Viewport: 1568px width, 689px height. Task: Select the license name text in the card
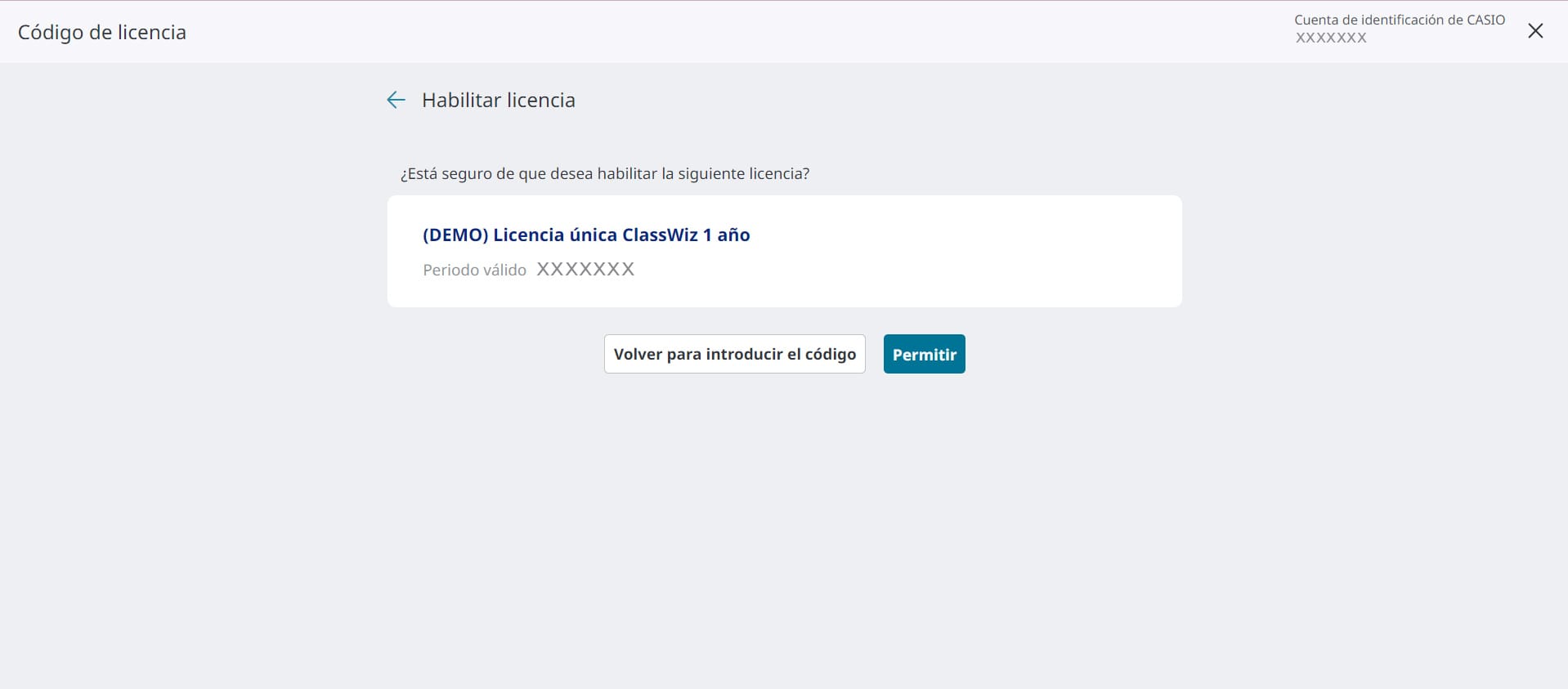tap(585, 235)
